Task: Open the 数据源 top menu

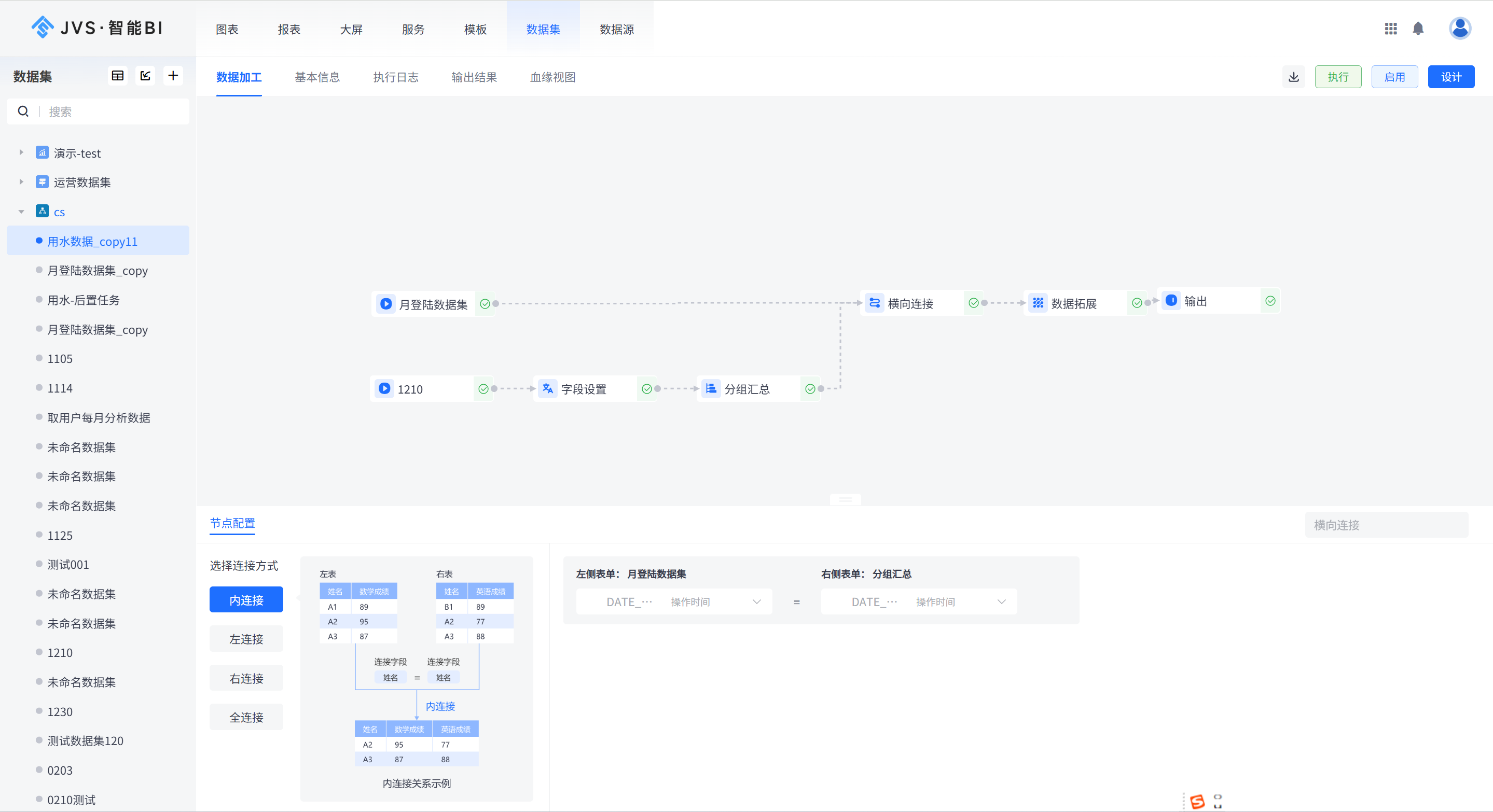Action: pyautogui.click(x=616, y=29)
